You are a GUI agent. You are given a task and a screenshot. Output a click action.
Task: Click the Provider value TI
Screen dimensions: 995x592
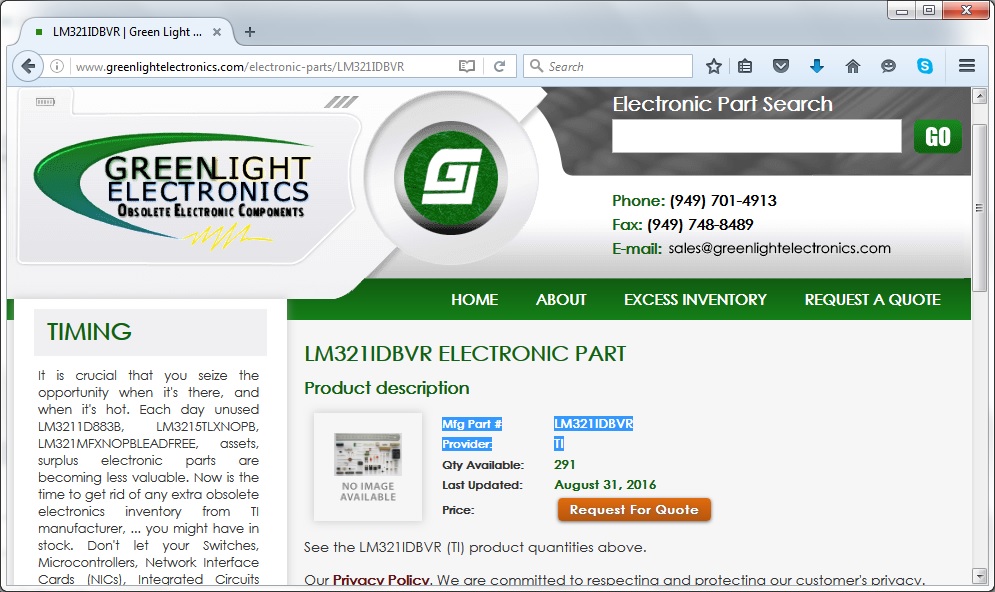pos(558,444)
